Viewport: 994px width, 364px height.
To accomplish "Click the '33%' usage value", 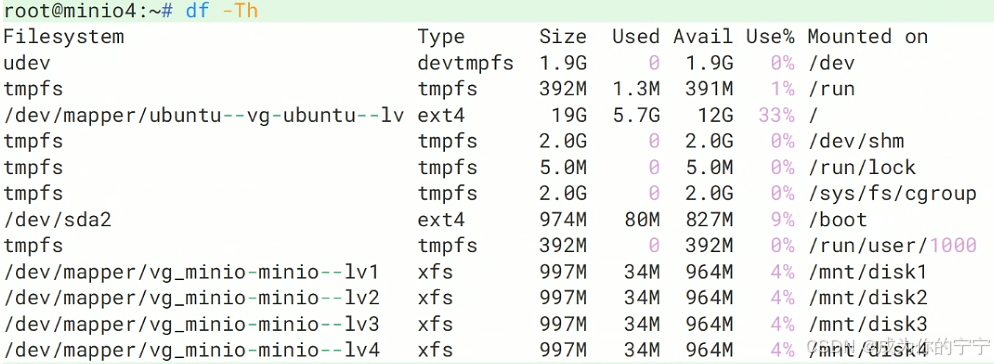I will (x=776, y=115).
